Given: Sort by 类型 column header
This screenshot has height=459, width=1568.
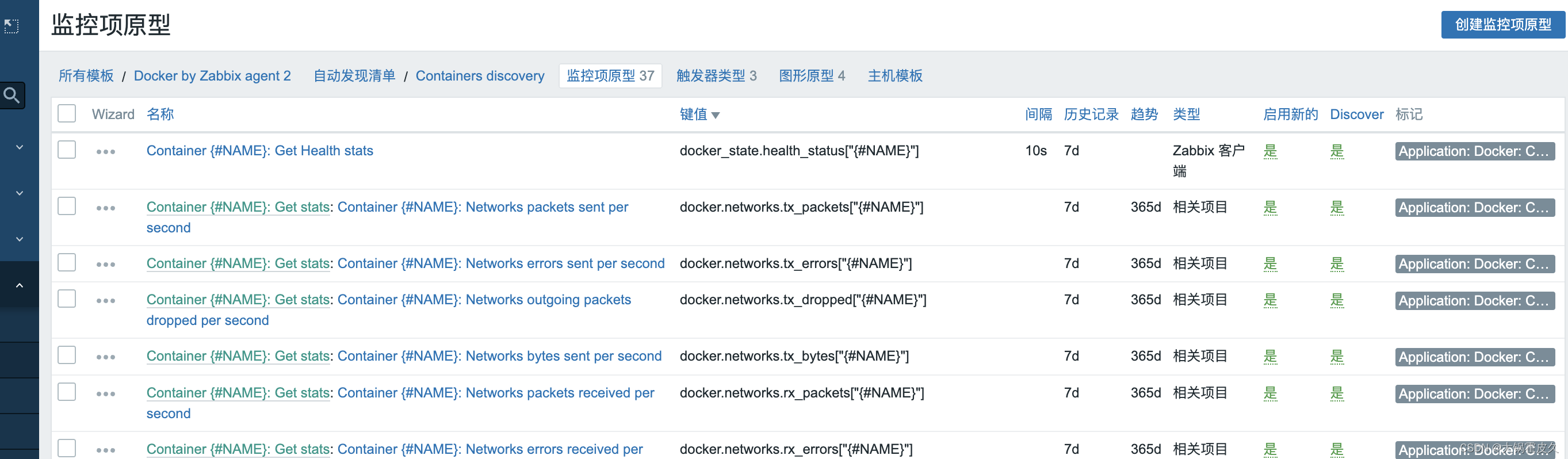Looking at the screenshot, I should tap(1186, 114).
